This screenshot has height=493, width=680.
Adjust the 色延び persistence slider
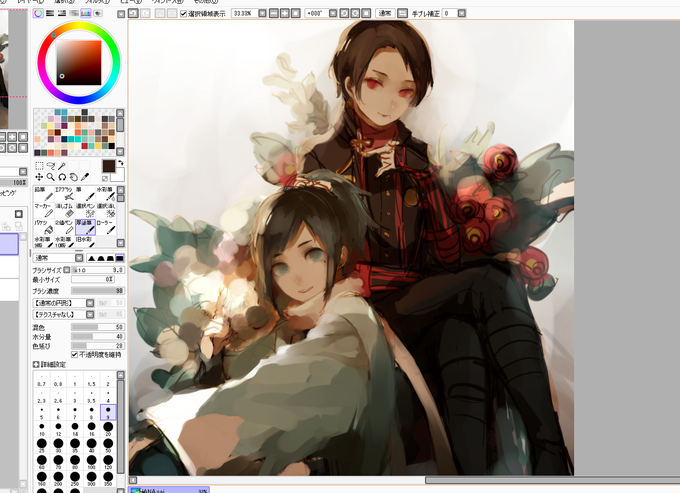point(98,346)
